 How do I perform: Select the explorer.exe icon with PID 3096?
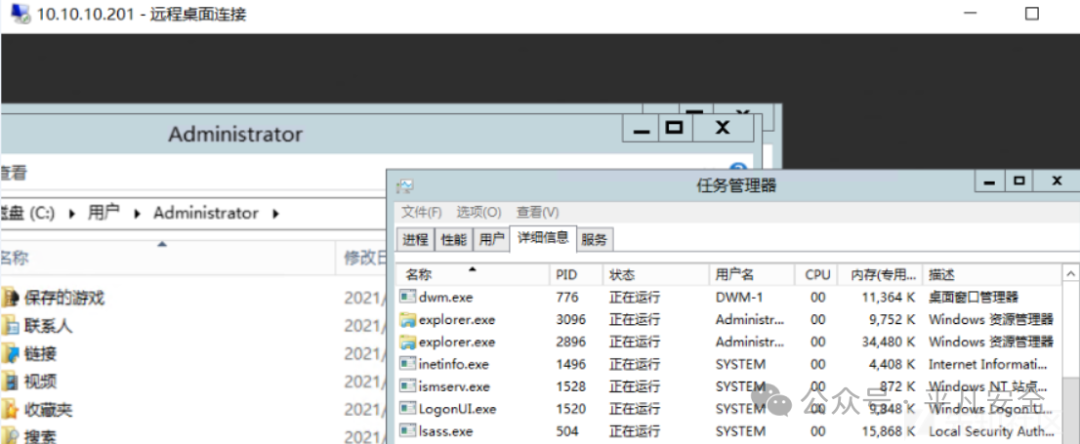pos(408,319)
